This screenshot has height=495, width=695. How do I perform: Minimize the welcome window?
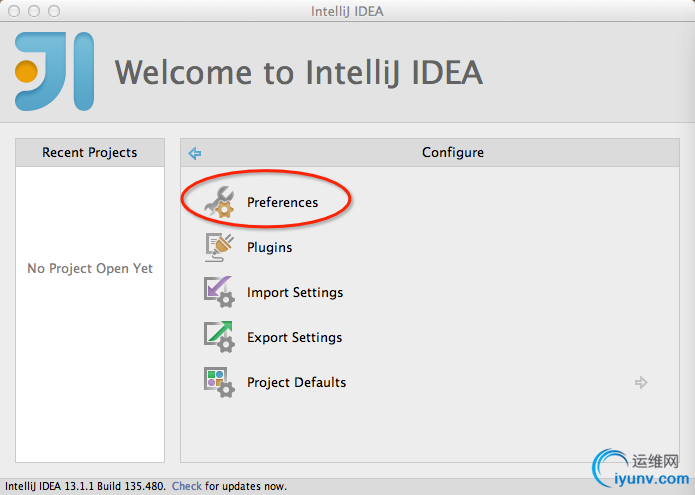coord(33,11)
